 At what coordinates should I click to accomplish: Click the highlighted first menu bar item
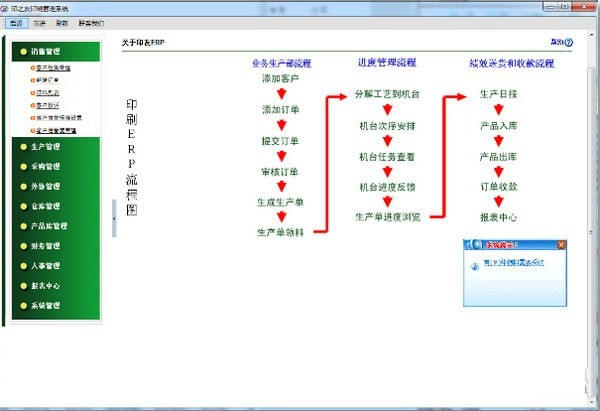pos(16,23)
